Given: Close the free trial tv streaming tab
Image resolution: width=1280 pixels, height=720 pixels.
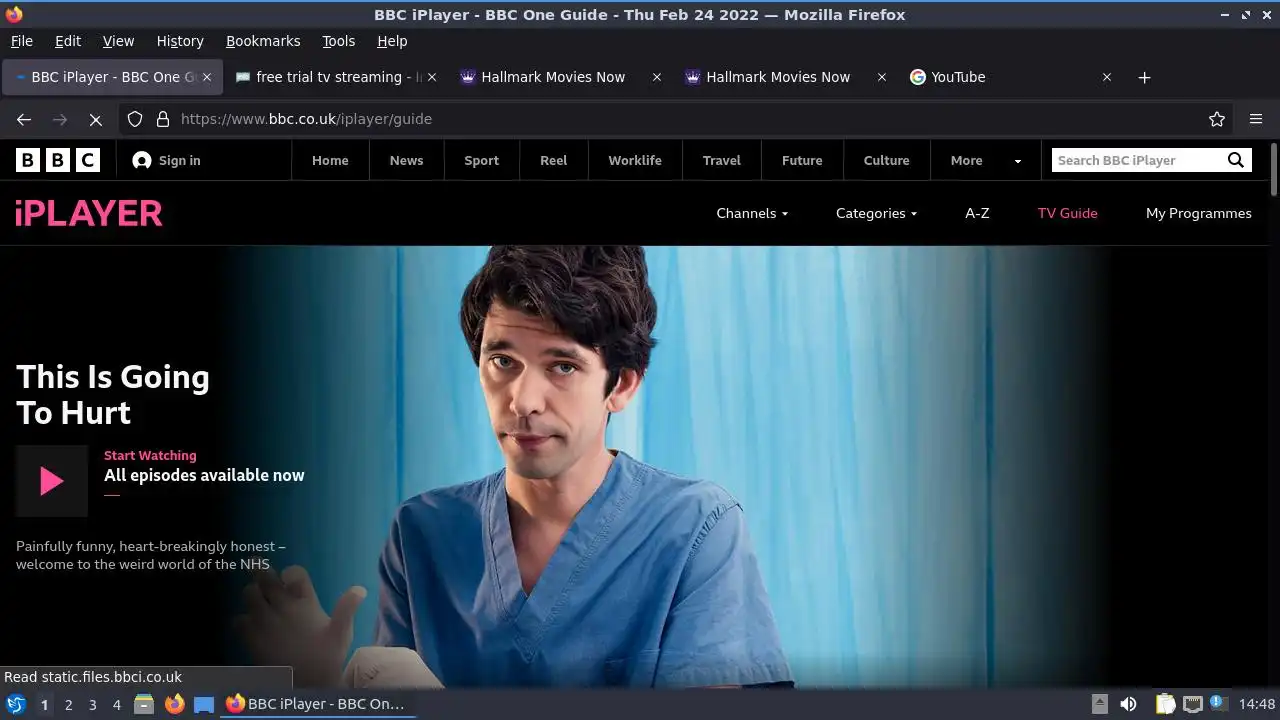Looking at the screenshot, I should pos(432,77).
